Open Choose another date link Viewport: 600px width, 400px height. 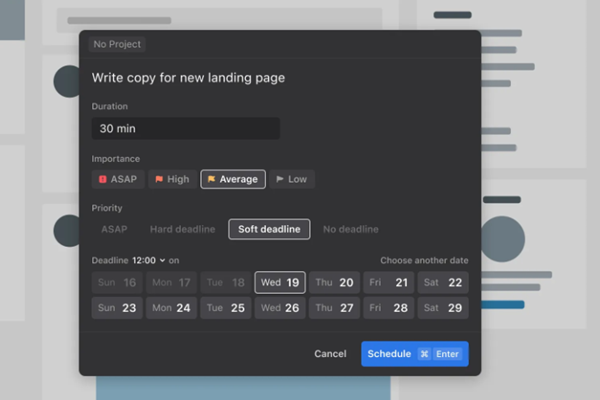pos(424,260)
